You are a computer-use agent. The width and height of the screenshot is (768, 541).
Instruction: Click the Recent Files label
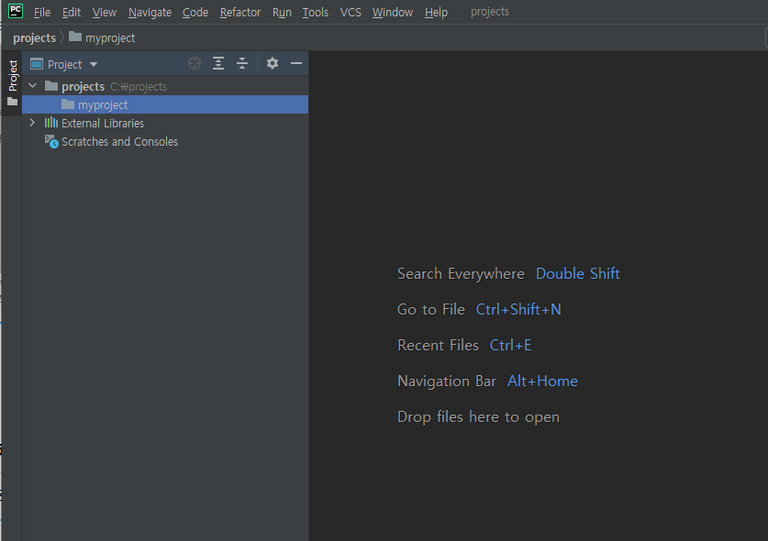tap(438, 345)
